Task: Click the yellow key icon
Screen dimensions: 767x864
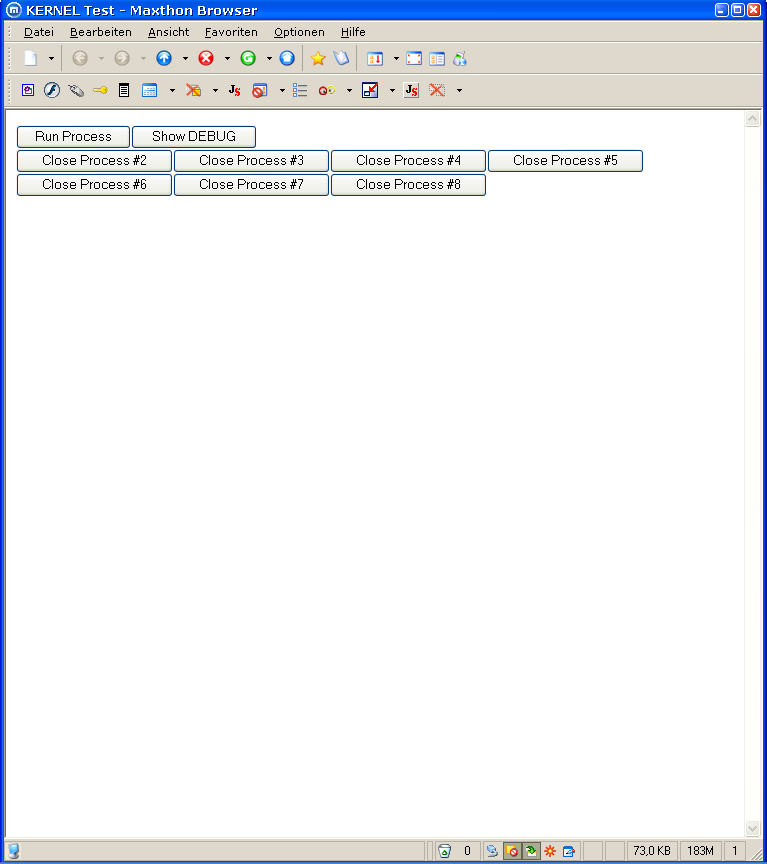Action: coord(100,90)
